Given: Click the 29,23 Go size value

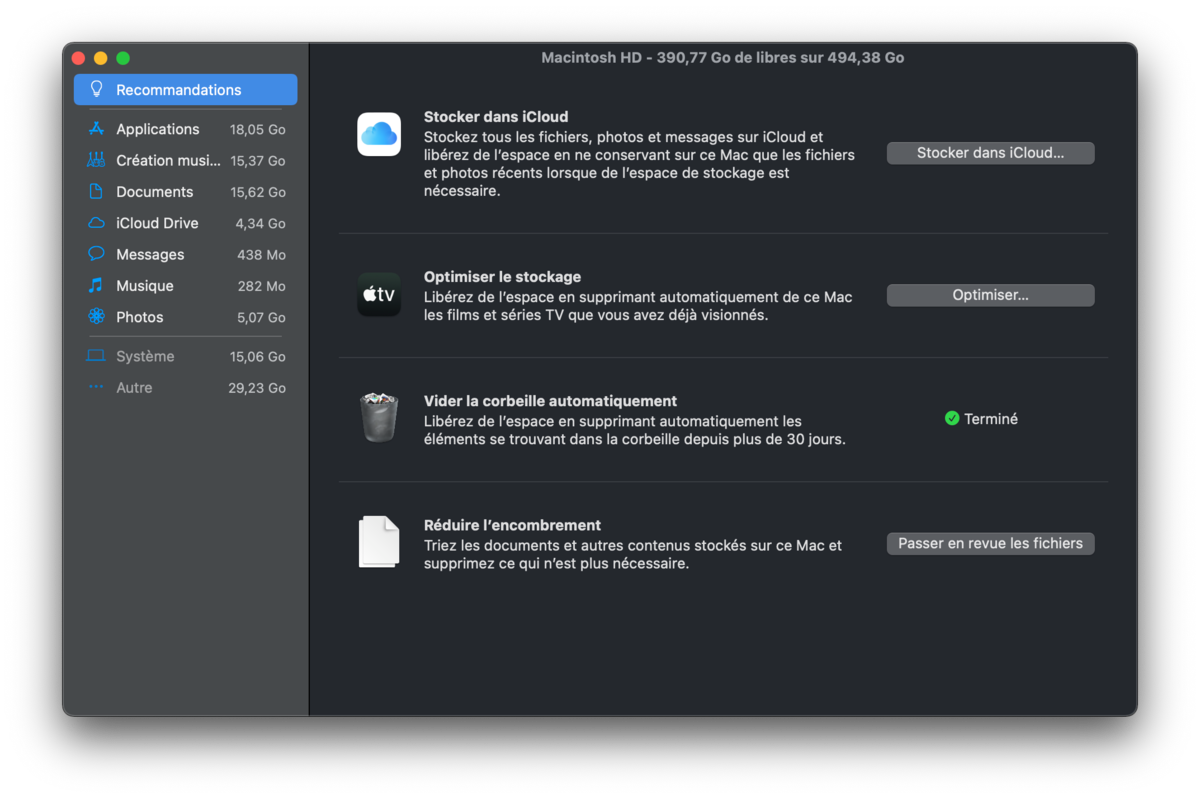Looking at the screenshot, I should point(257,387).
